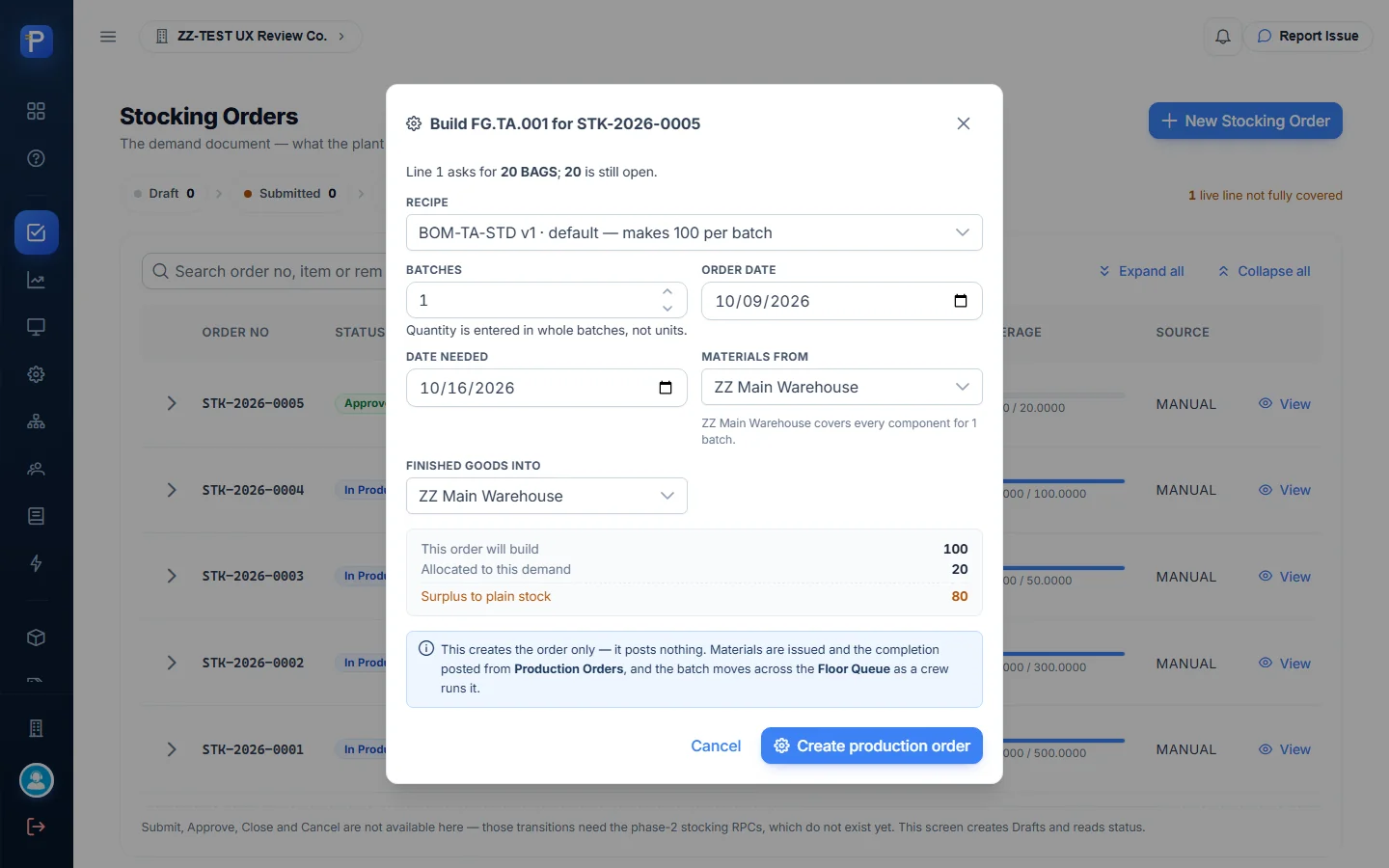
Task: Click the coverage progress bar for STK-2026-0002
Action: pyautogui.click(x=1064, y=654)
